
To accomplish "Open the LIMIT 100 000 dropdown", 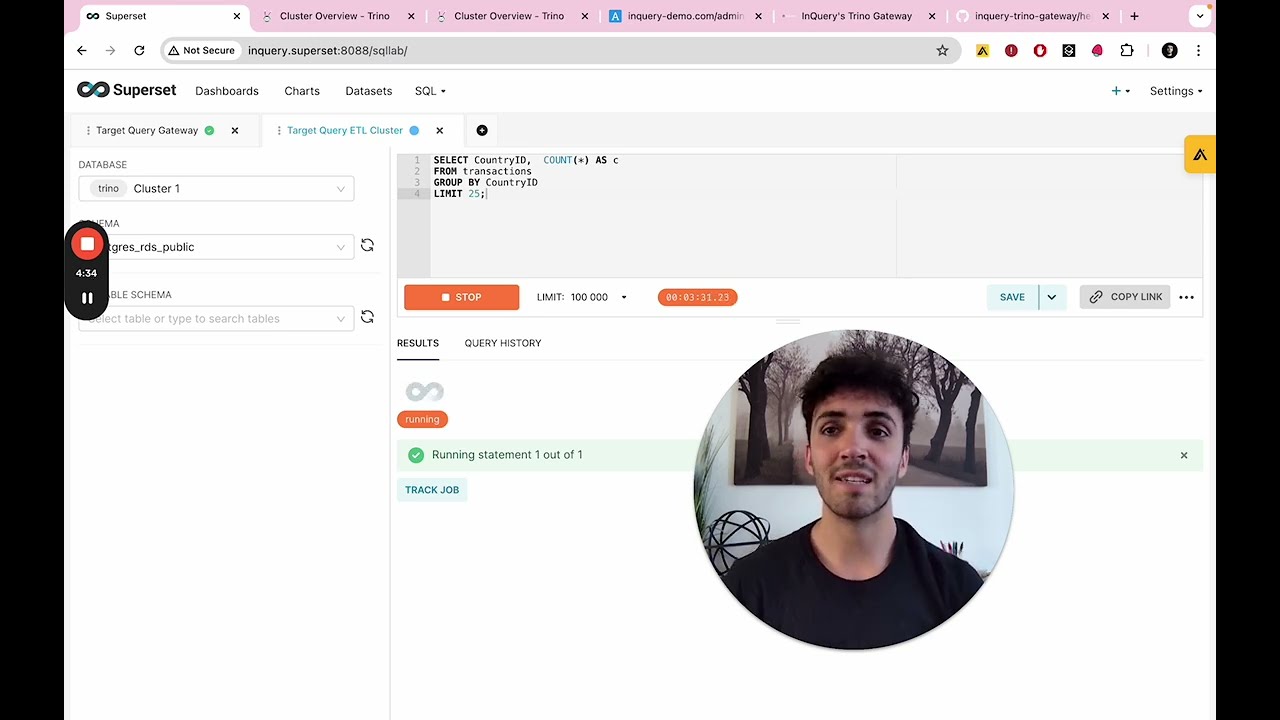I will pyautogui.click(x=582, y=297).
